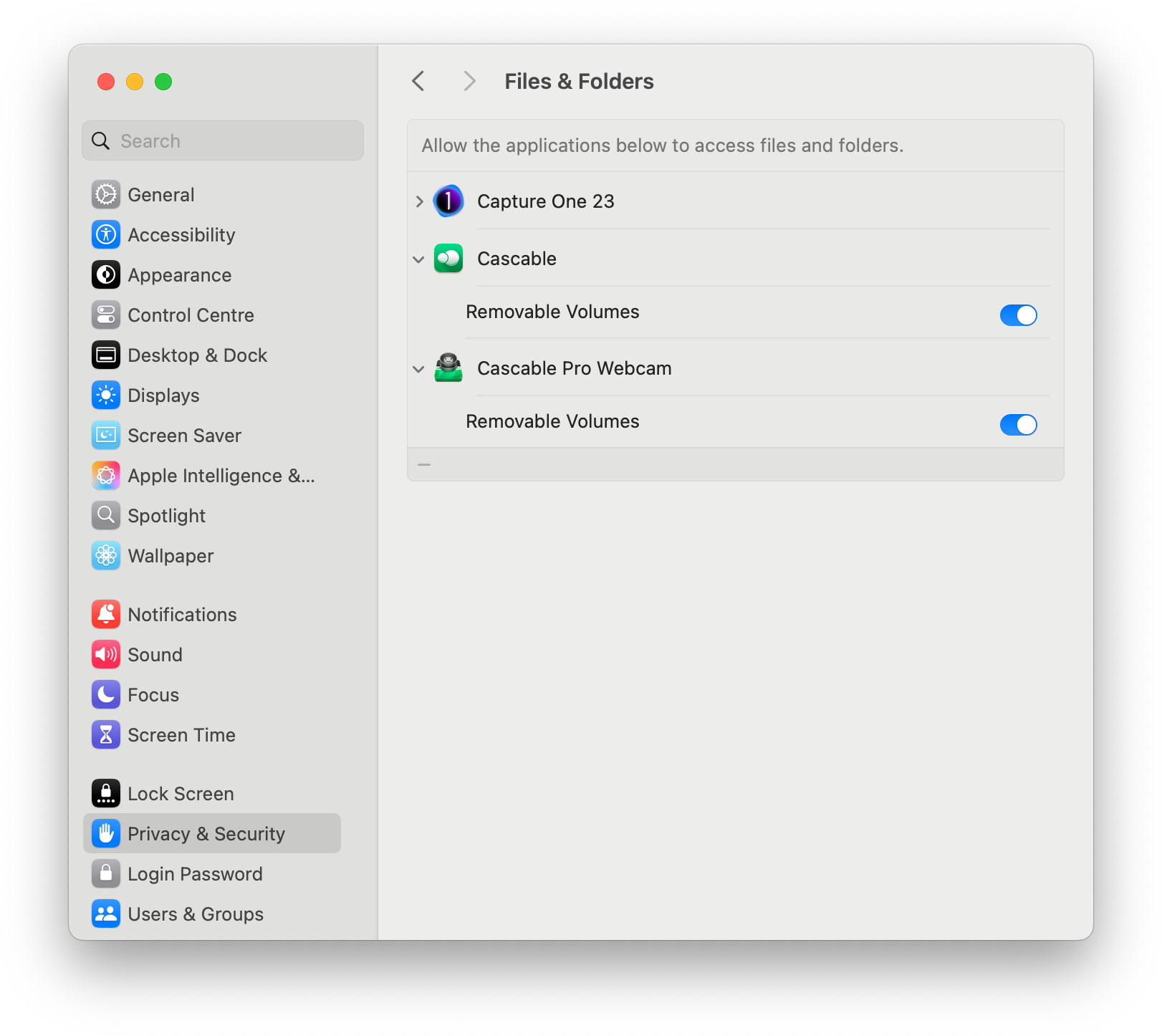Click the Lock Screen icon
1162x1036 pixels.
pos(106,794)
